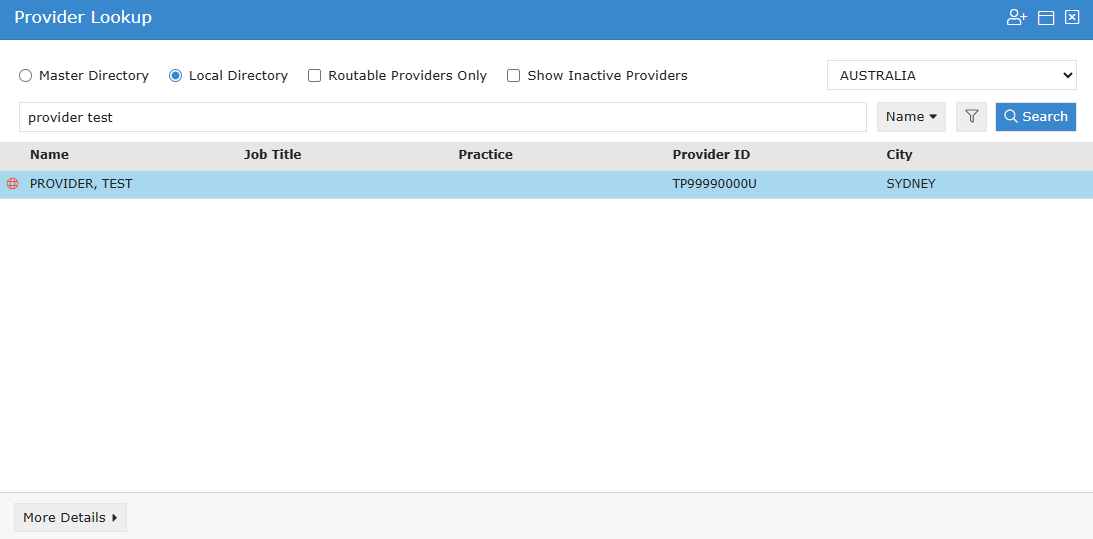Image resolution: width=1093 pixels, height=539 pixels.
Task: Click the Practice column header
Action: (x=485, y=155)
